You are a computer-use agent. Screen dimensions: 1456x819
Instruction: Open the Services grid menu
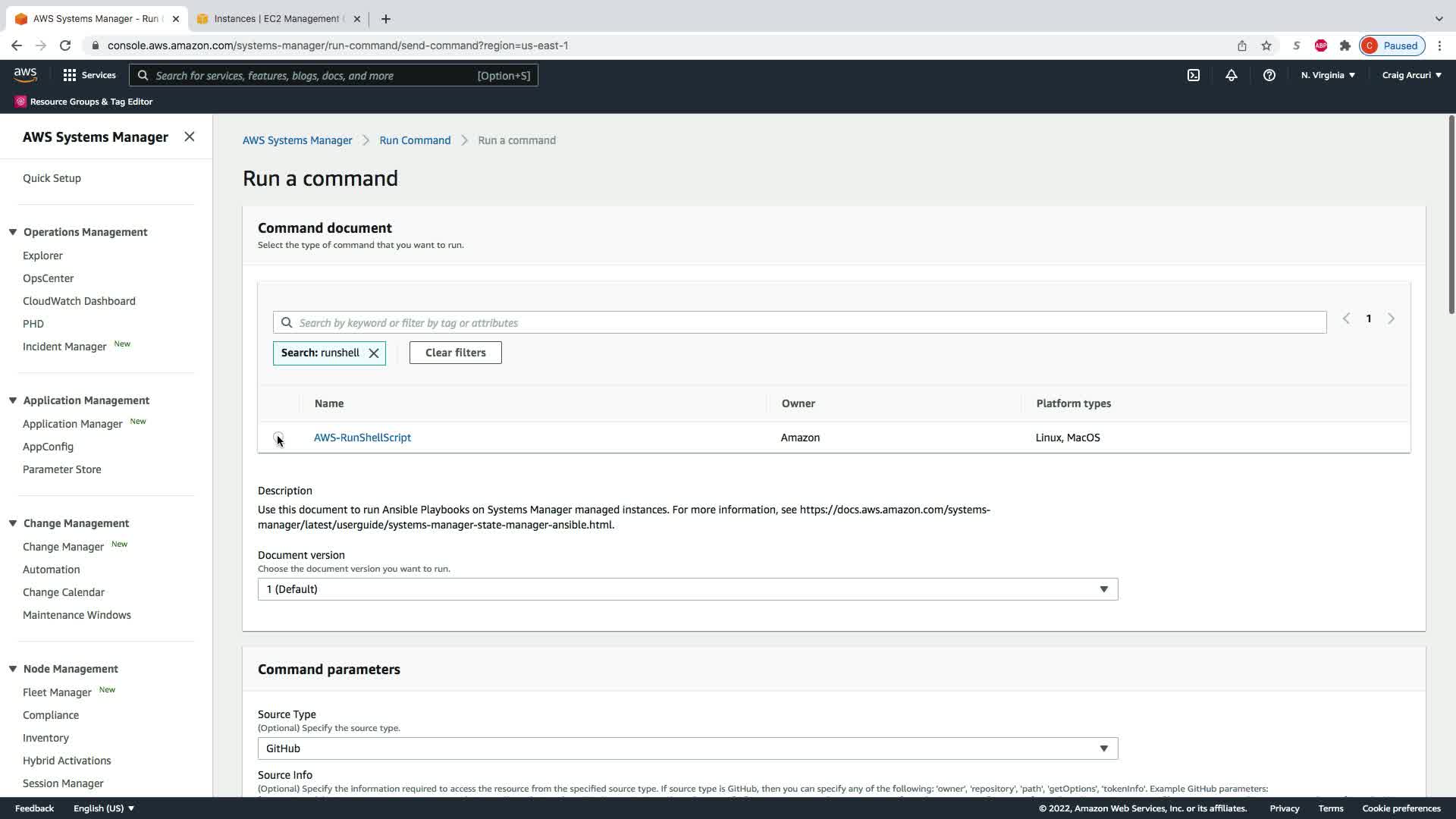coord(89,75)
